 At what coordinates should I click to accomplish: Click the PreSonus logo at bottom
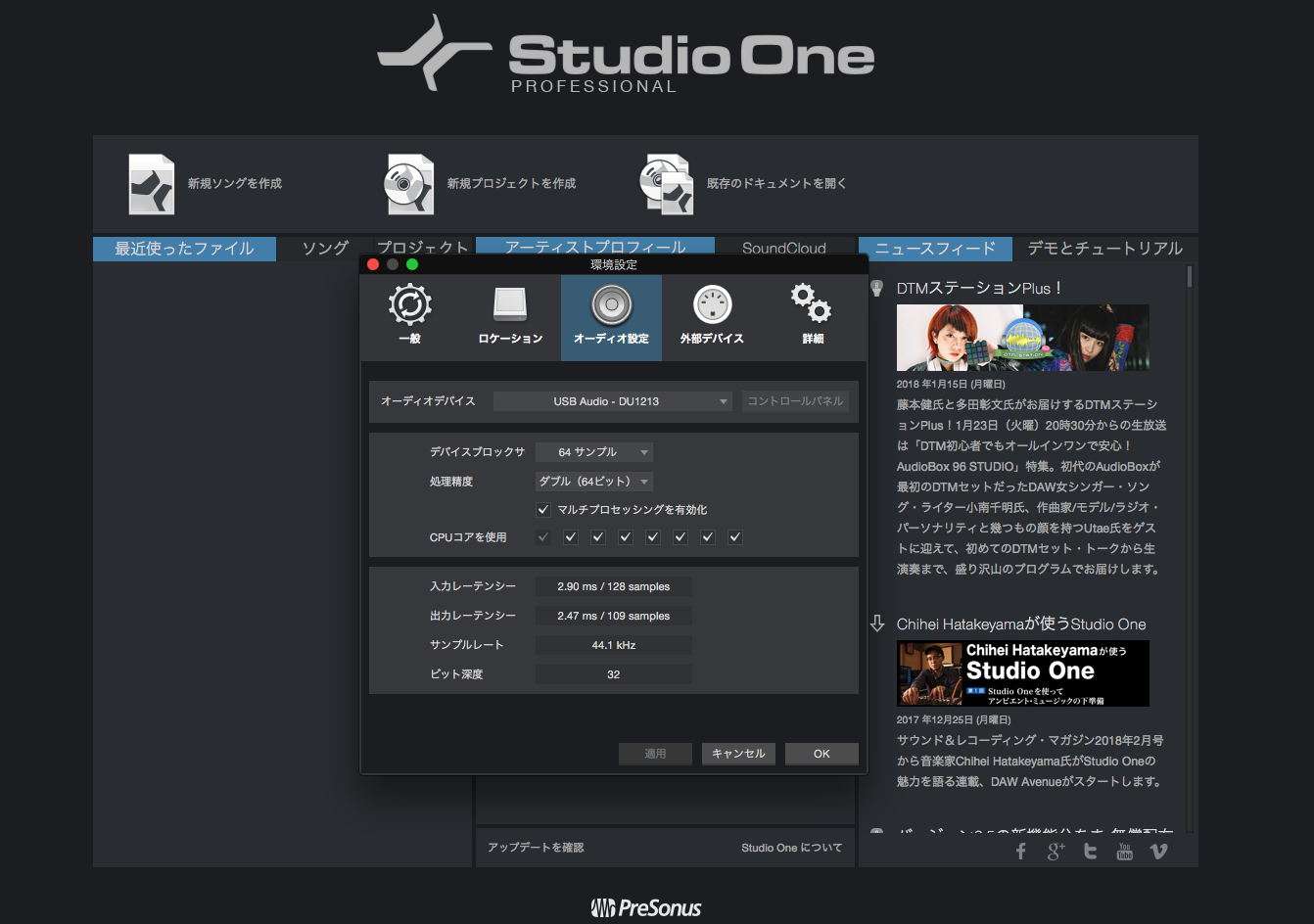coord(646,908)
